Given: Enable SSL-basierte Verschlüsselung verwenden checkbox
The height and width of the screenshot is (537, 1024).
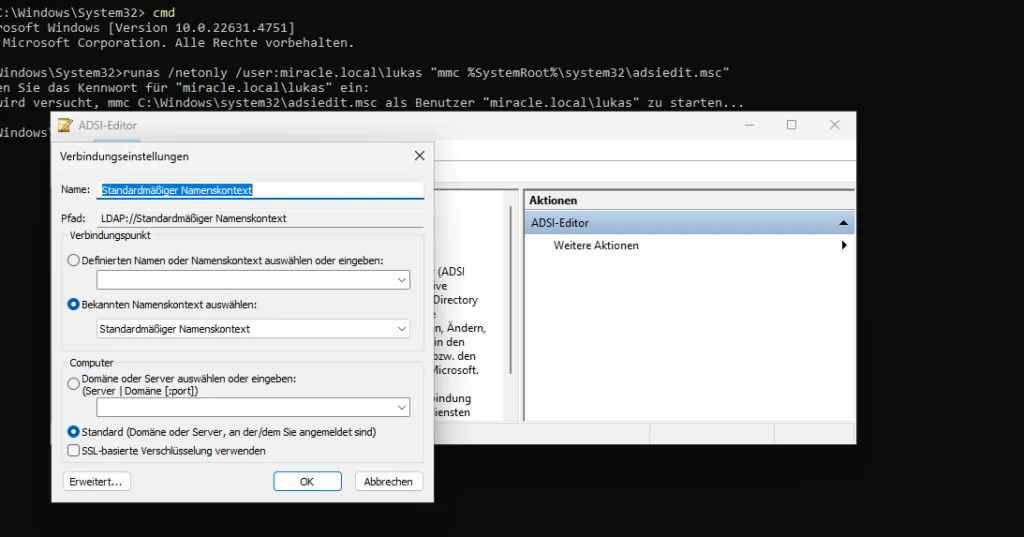Looking at the screenshot, I should click(x=74, y=451).
